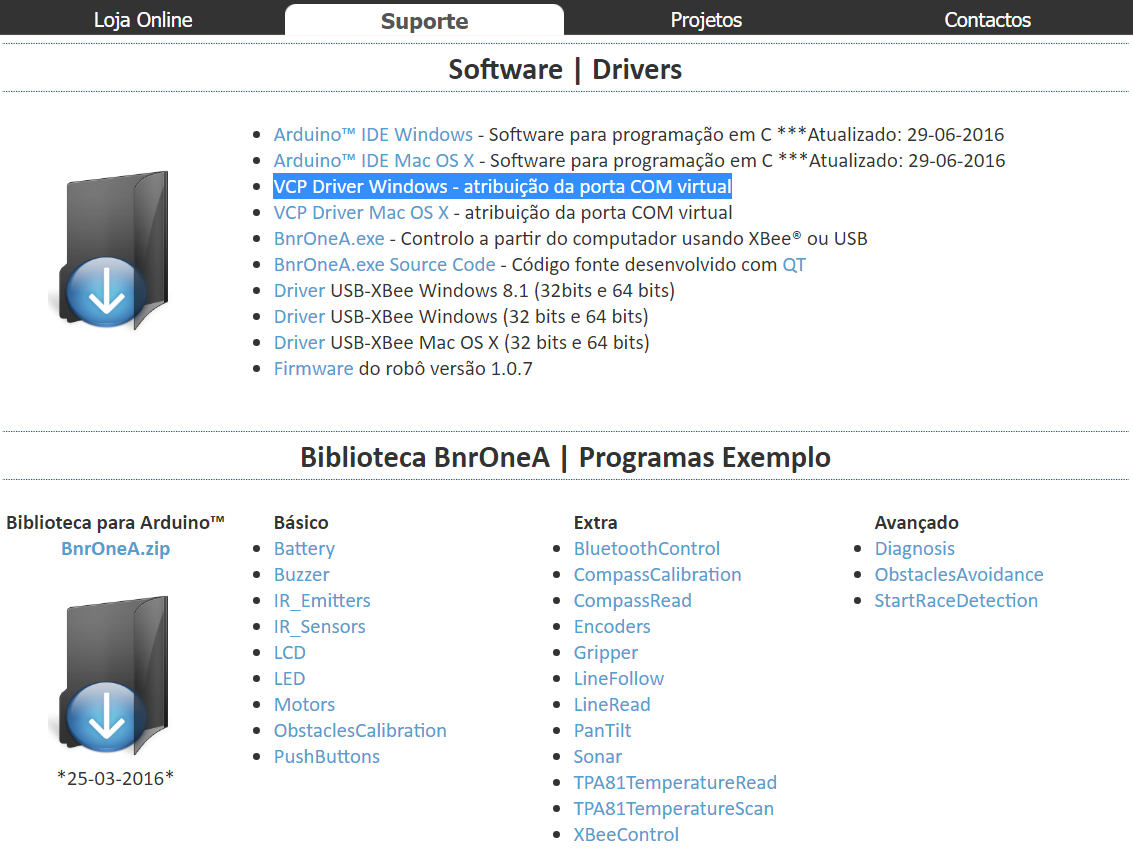Screen dimensions: 1133x860
Task: Open the Buzzer example
Action: tap(301, 575)
